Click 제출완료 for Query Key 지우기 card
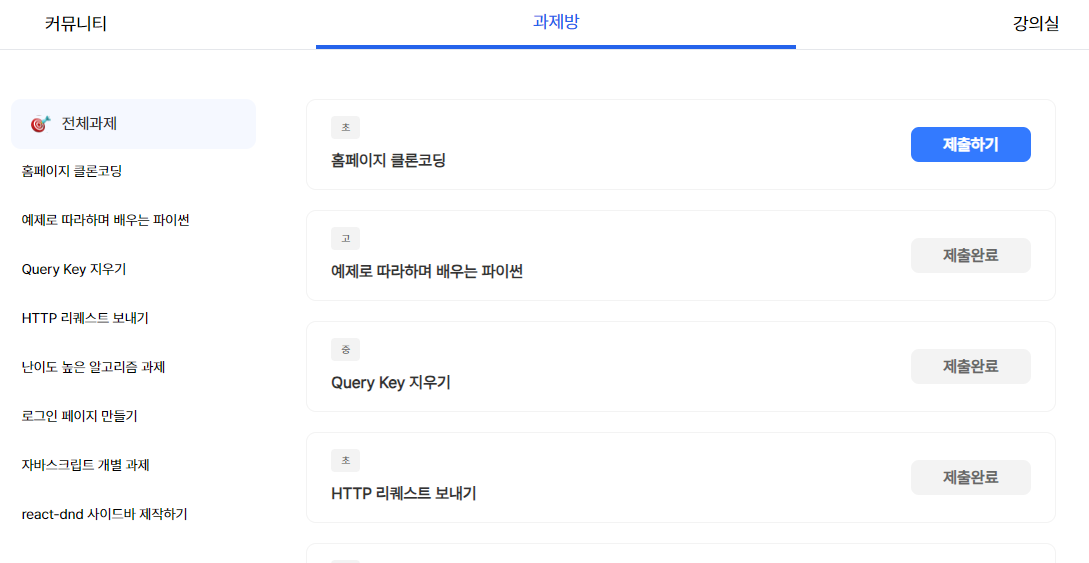This screenshot has height=563, width=1089. (x=971, y=367)
